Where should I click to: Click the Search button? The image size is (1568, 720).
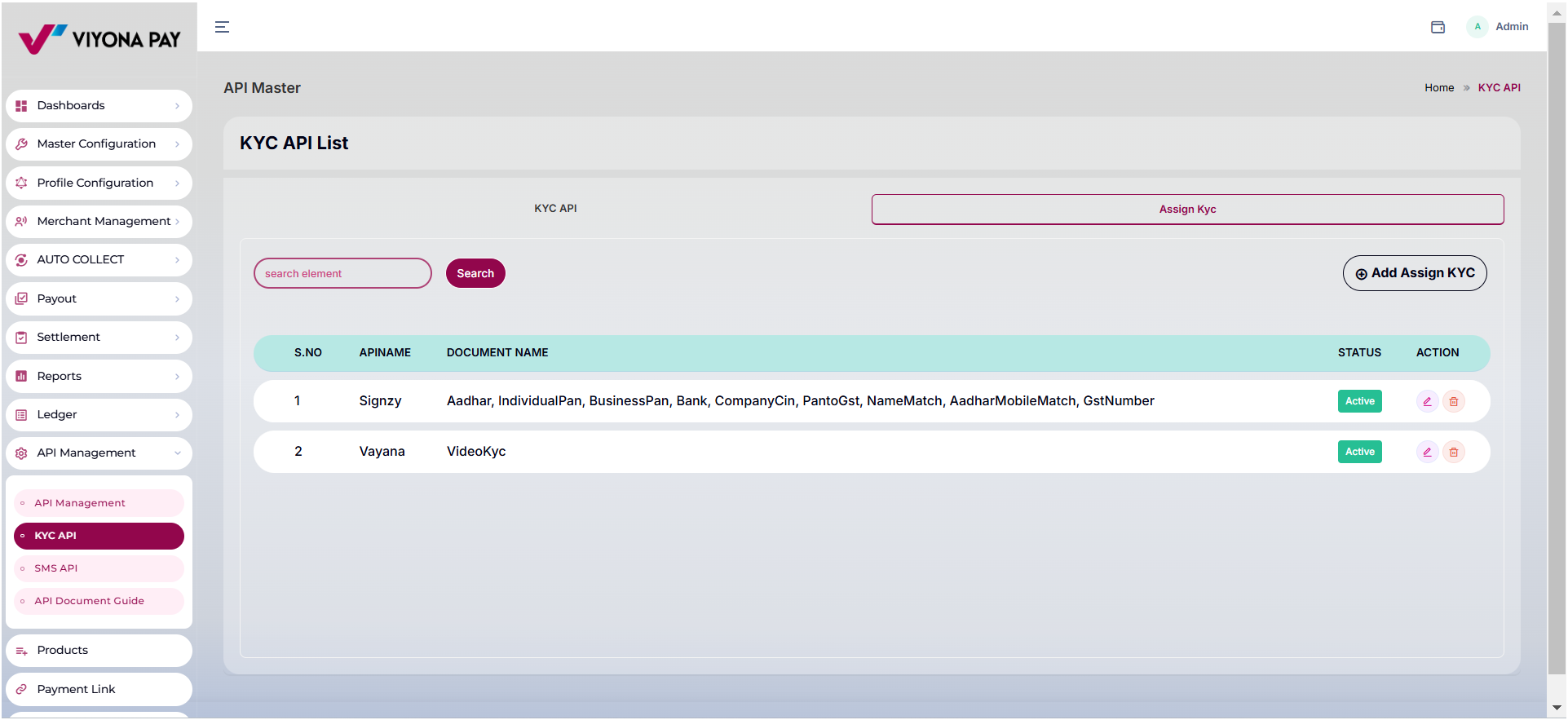(x=475, y=273)
